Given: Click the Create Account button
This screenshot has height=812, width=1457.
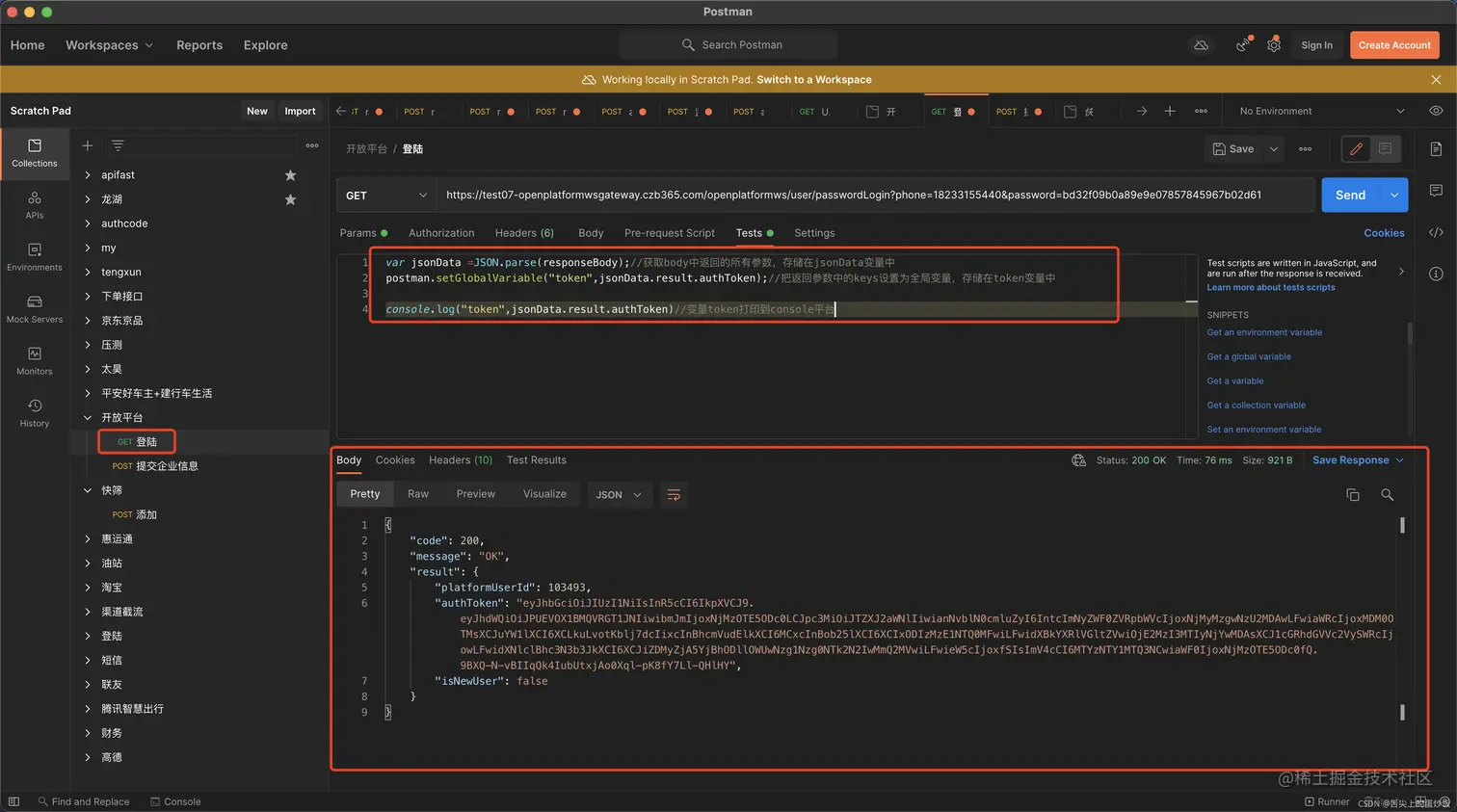Looking at the screenshot, I should (1394, 45).
